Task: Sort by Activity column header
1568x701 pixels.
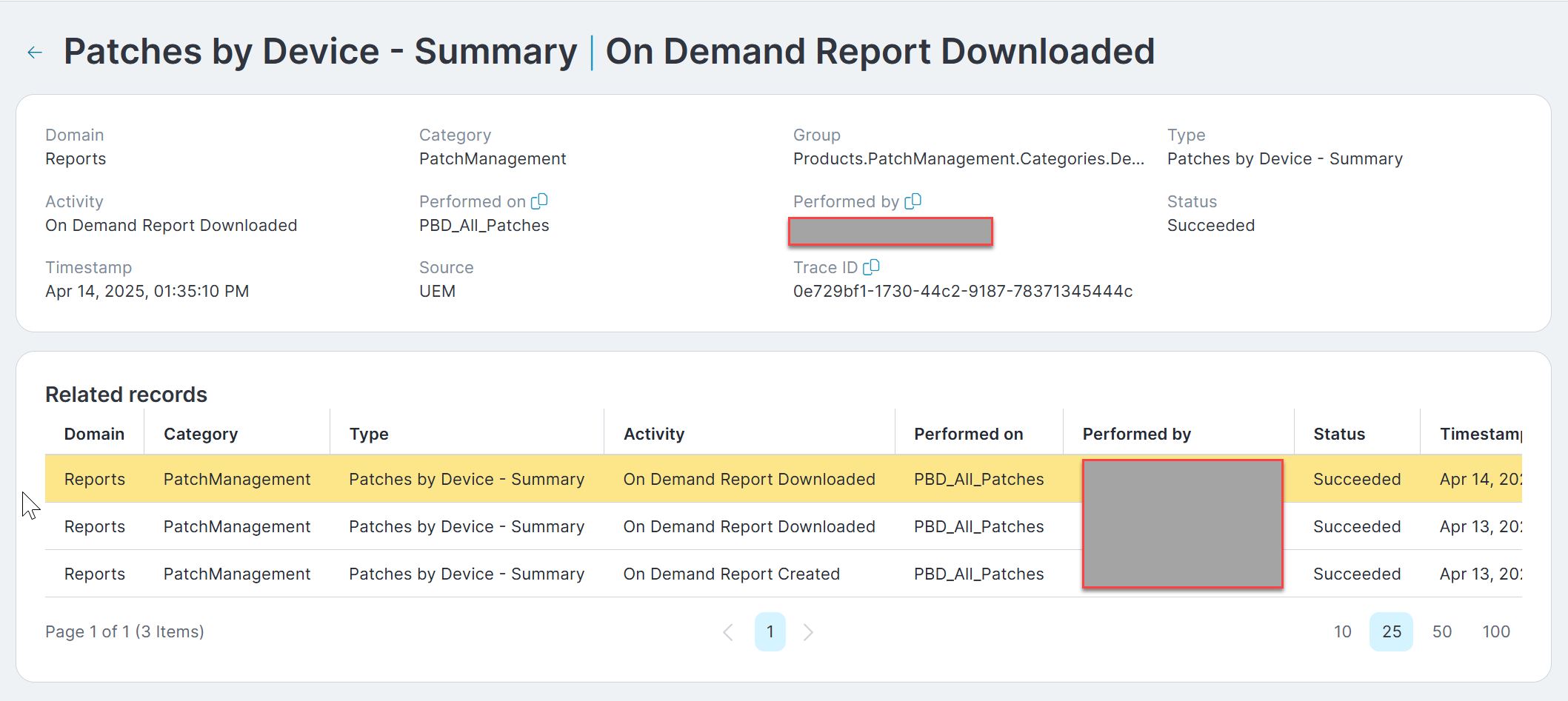Action: pyautogui.click(x=654, y=435)
